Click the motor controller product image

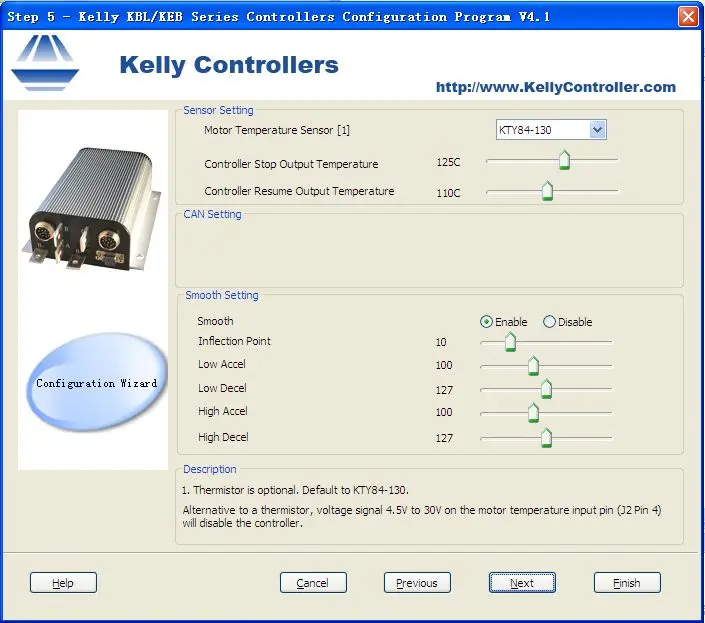(x=91, y=209)
